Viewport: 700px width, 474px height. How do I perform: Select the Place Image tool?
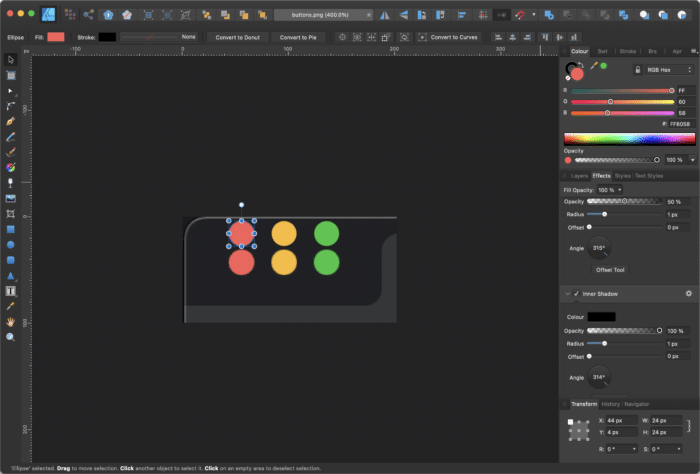pyautogui.click(x=11, y=199)
